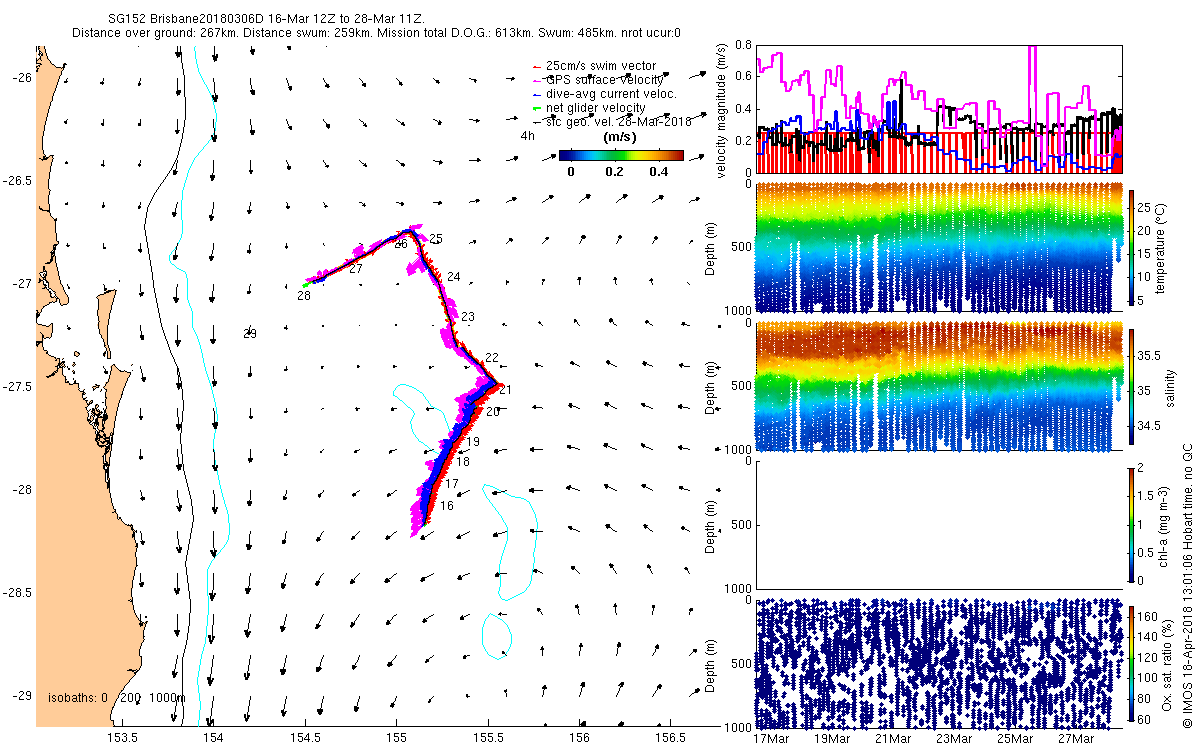Click the 153.5 longitude tick label
Screen dimensions: 1200x750
click(122, 737)
